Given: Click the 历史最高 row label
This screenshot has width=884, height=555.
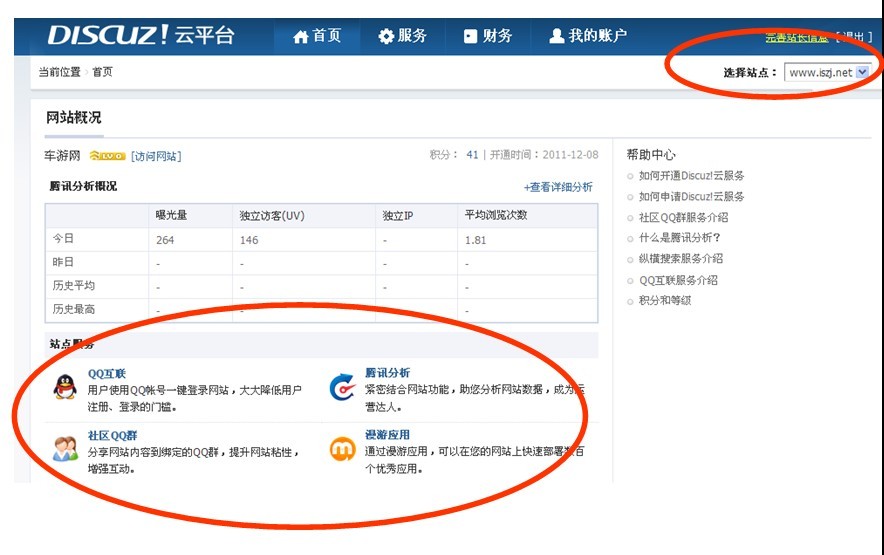Looking at the screenshot, I should click(x=73, y=309).
